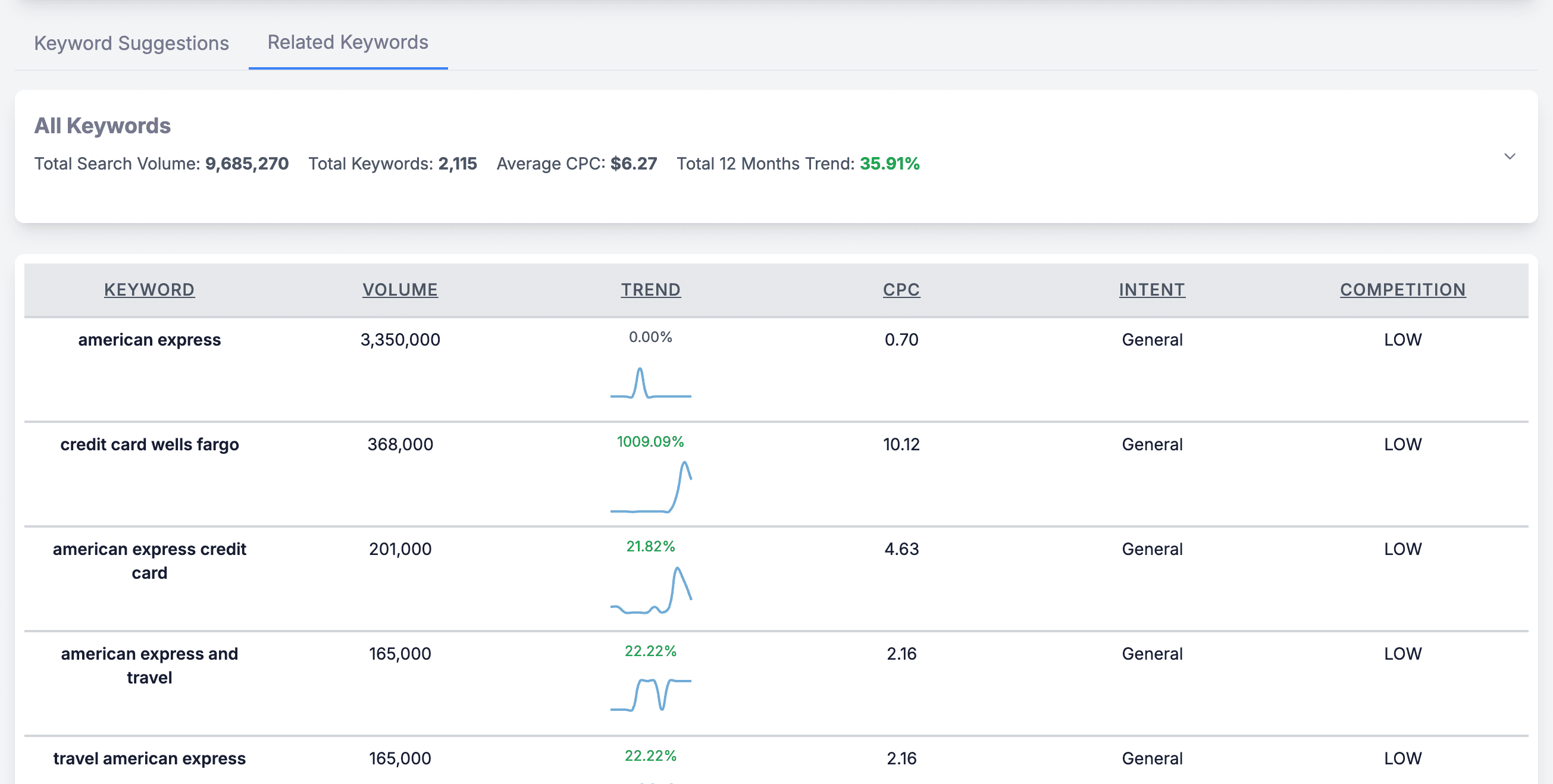Viewport: 1553px width, 784px height.
Task: Switch to the Keyword Suggestions tab
Action: pos(132,43)
